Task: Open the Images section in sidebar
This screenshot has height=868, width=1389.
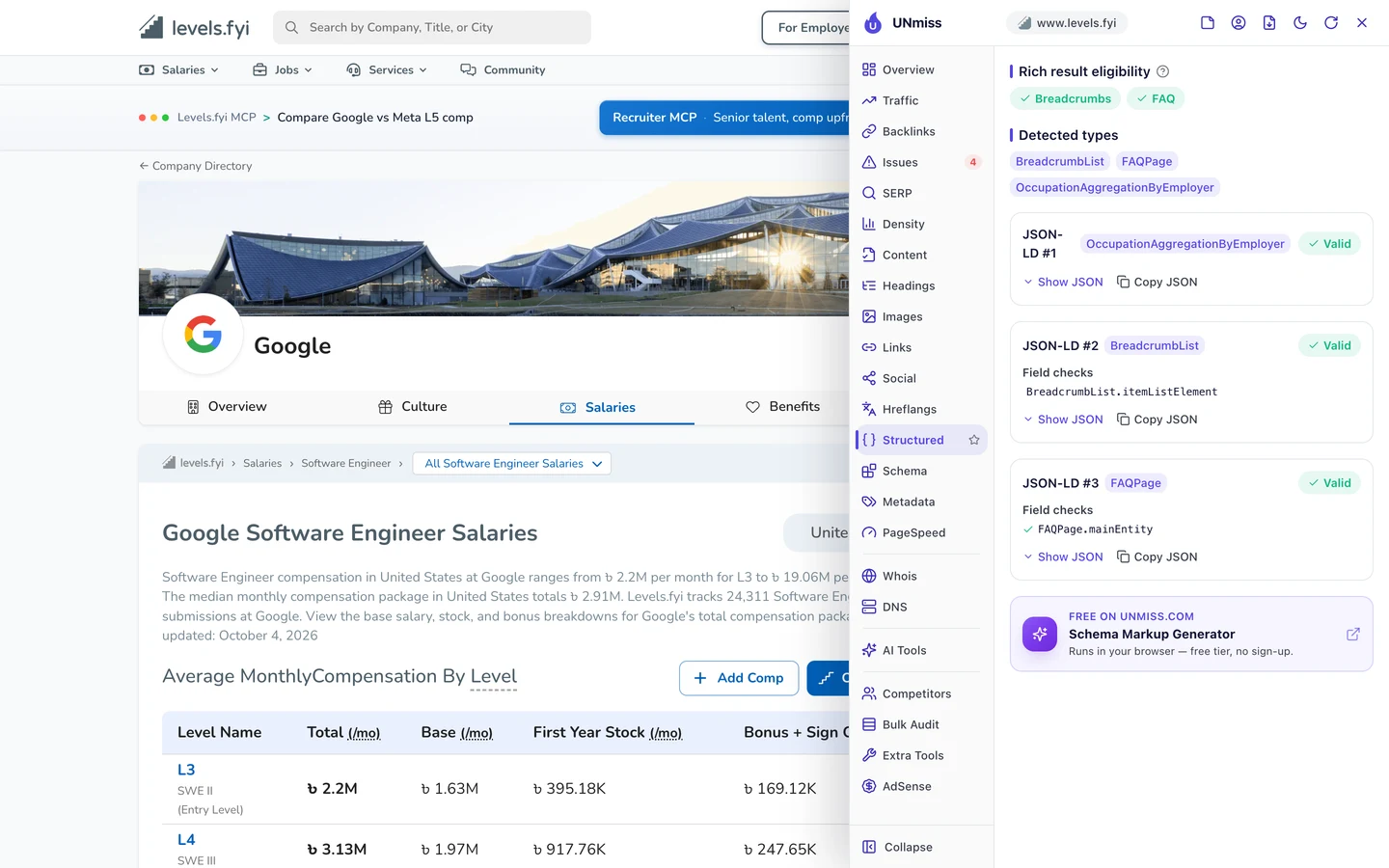Action: (x=921, y=316)
